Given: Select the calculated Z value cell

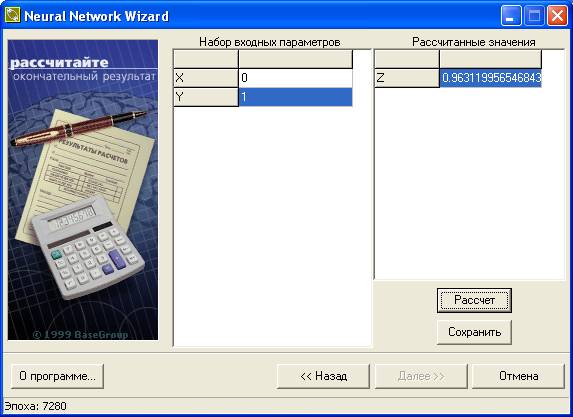Looking at the screenshot, I should pos(490,78).
